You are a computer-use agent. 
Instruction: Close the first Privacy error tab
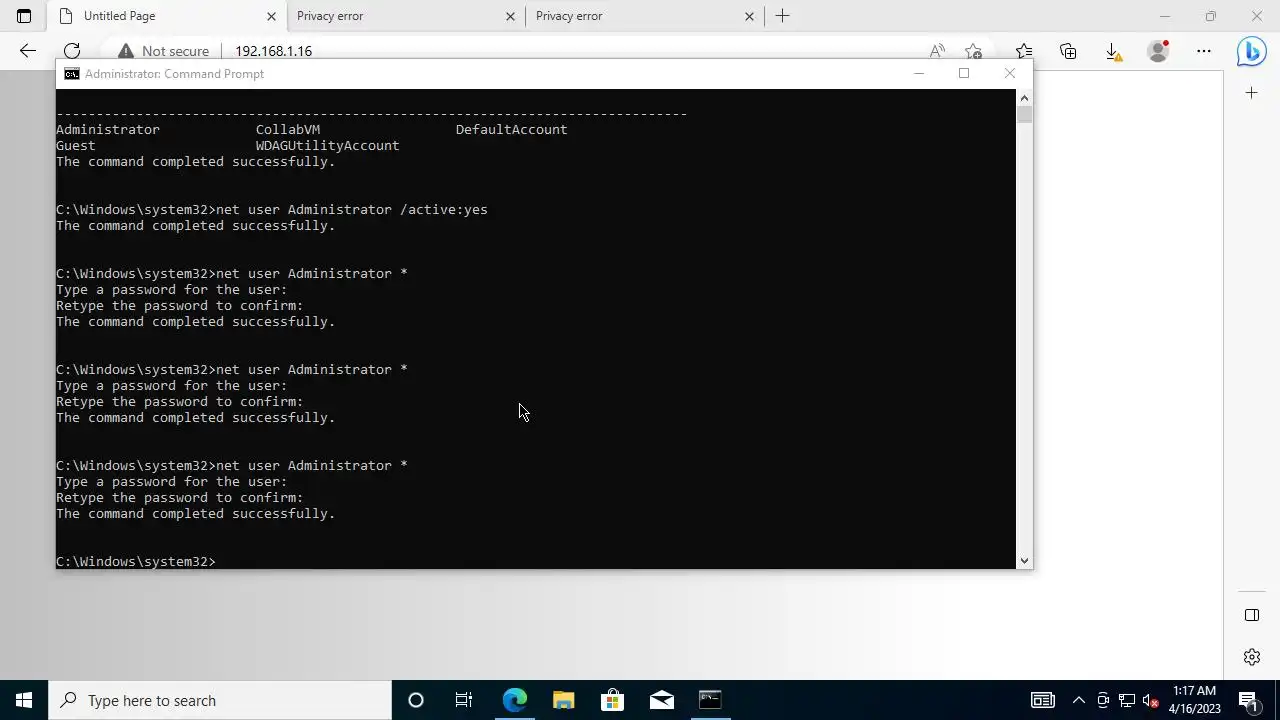coord(510,16)
